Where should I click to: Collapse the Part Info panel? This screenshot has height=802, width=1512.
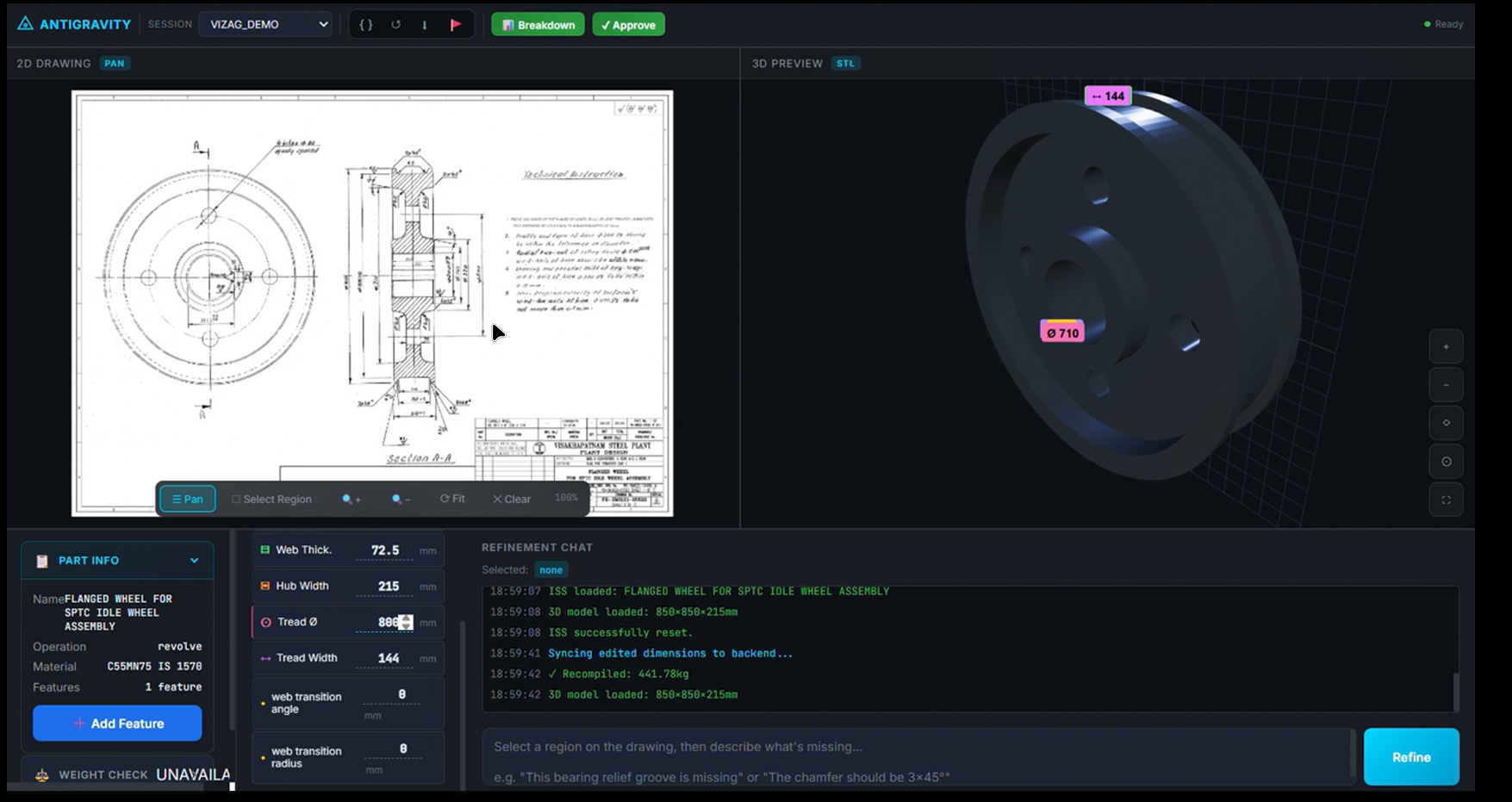[195, 561]
